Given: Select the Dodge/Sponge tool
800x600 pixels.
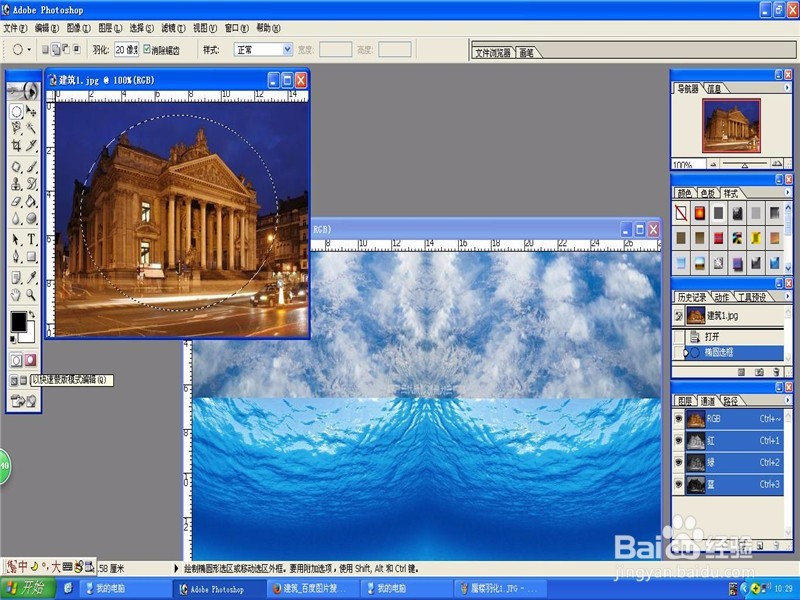Looking at the screenshot, I should pyautogui.click(x=31, y=218).
